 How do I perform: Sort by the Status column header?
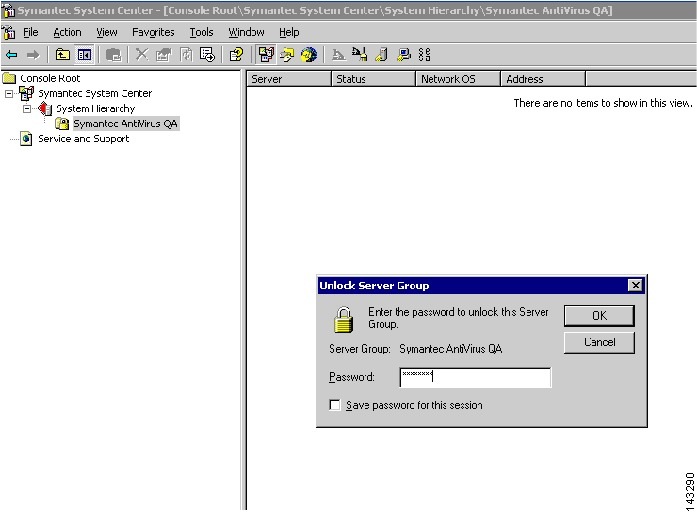(x=373, y=79)
